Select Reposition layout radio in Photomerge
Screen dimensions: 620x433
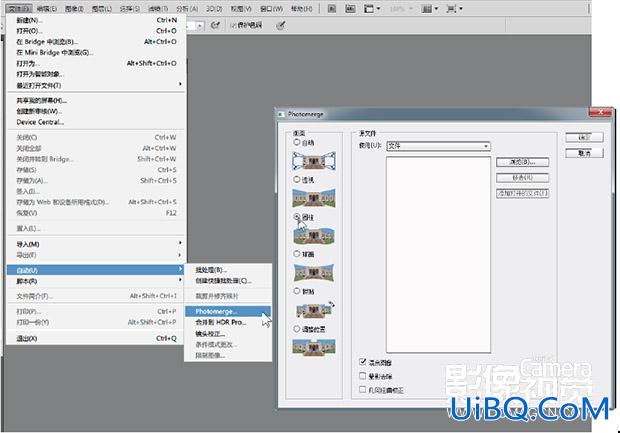click(x=297, y=329)
